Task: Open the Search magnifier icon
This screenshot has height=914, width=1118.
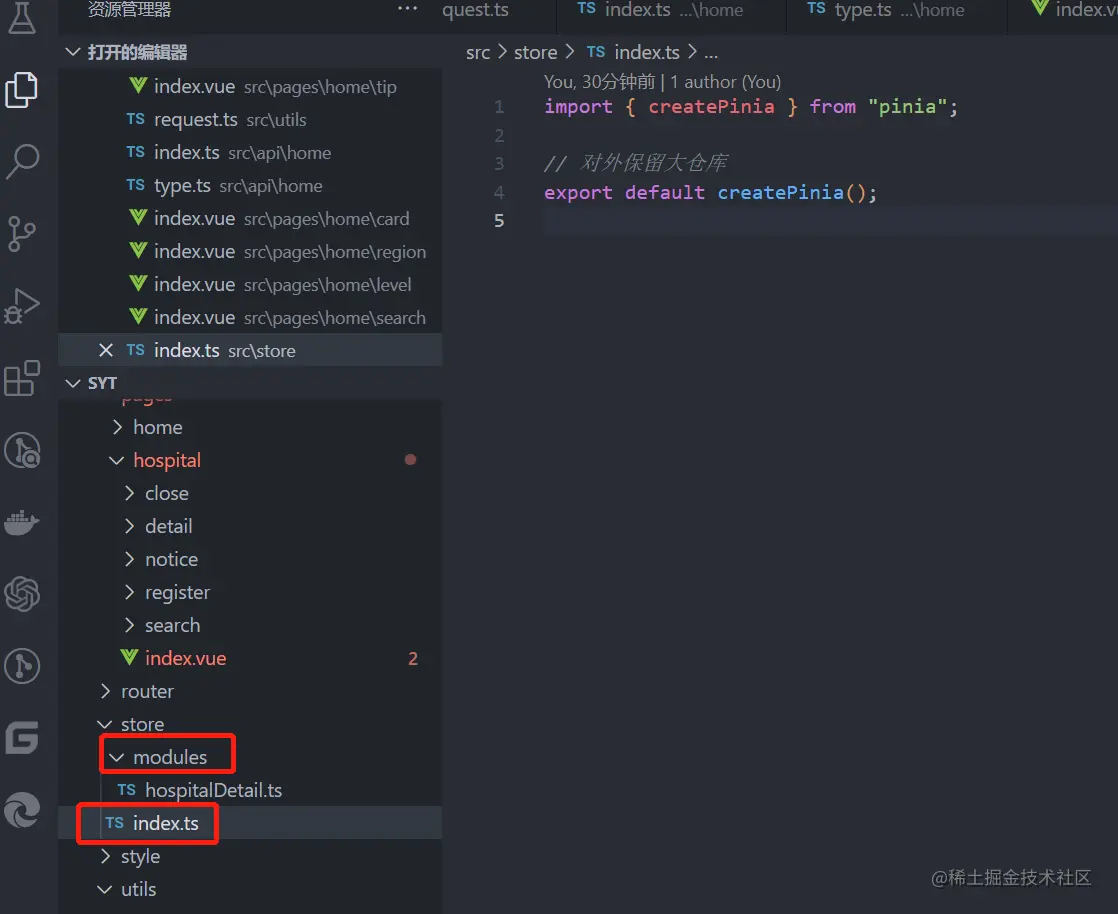Action: [x=22, y=161]
